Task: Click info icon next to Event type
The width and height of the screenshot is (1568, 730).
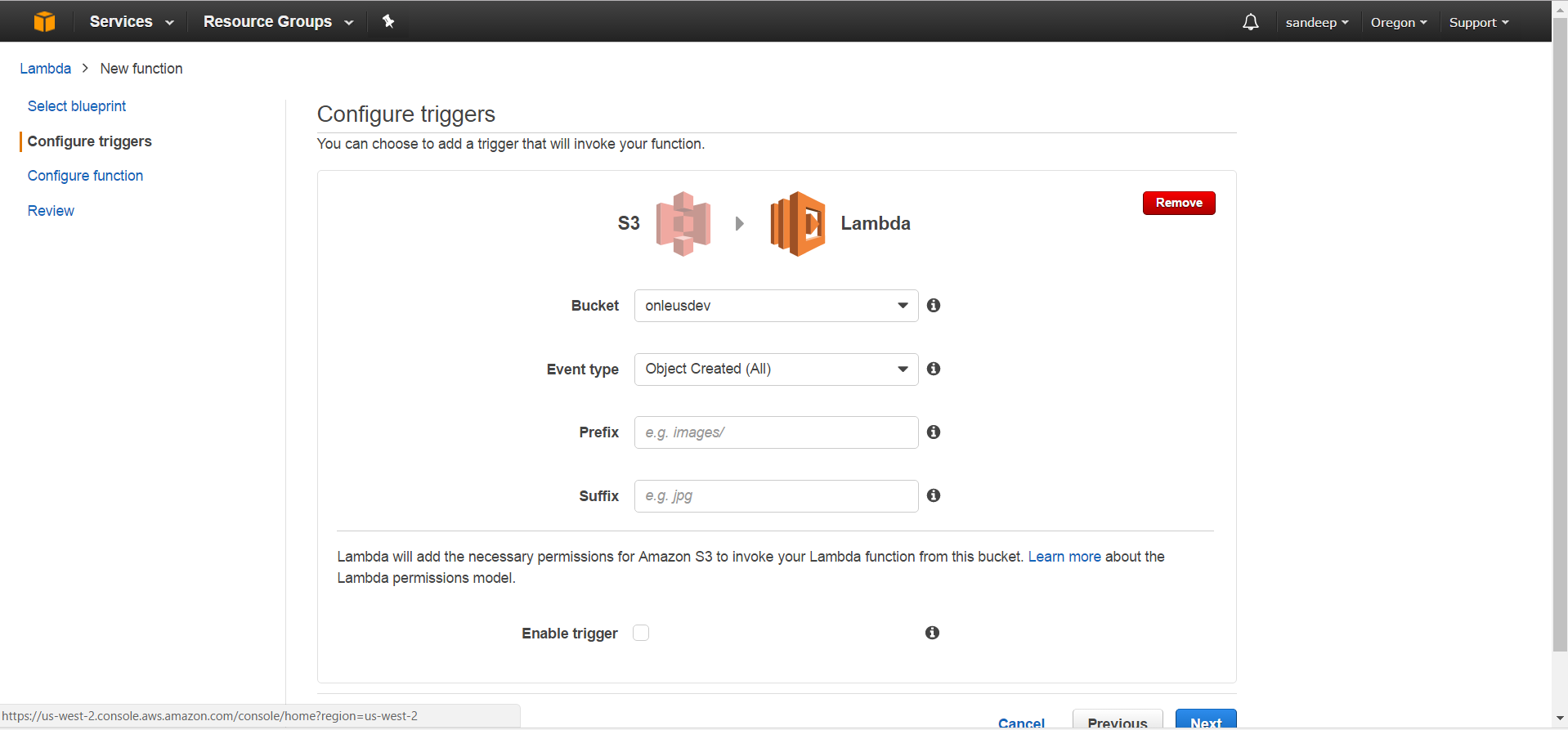Action: click(934, 369)
